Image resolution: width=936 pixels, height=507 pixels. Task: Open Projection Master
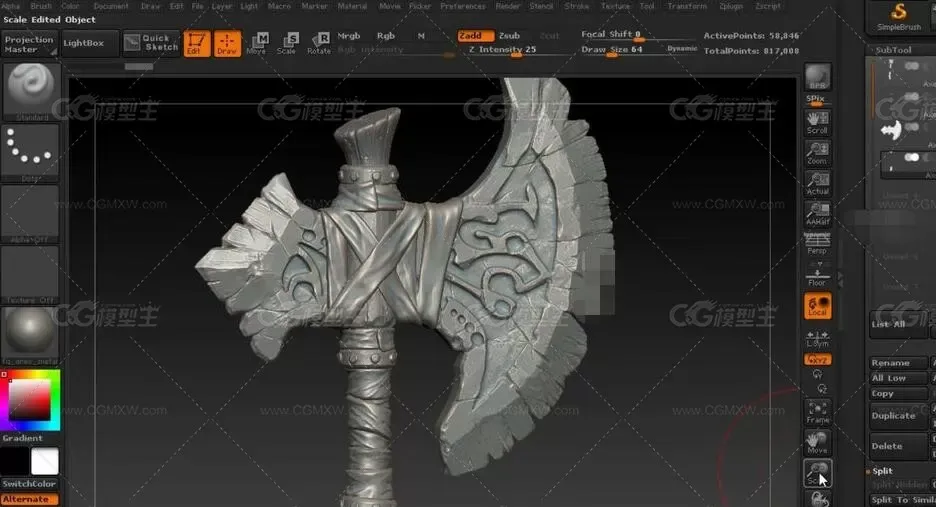(x=29, y=44)
